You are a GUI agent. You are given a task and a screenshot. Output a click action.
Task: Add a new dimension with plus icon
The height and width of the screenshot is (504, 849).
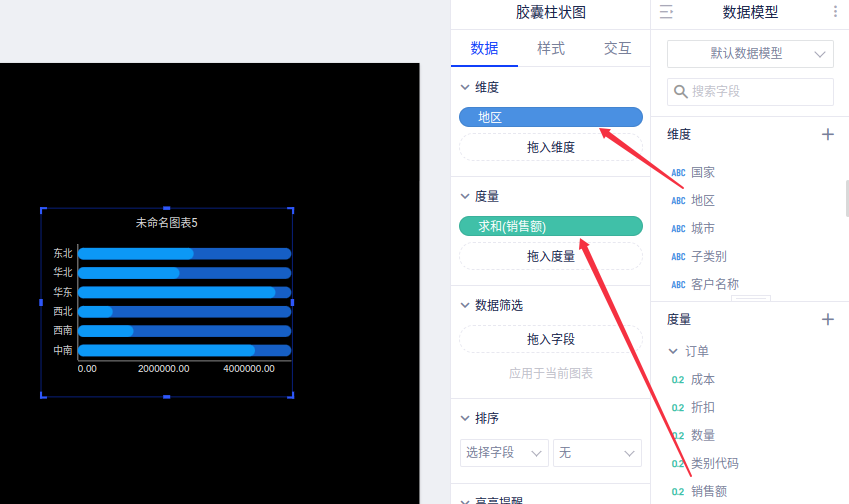tap(827, 134)
